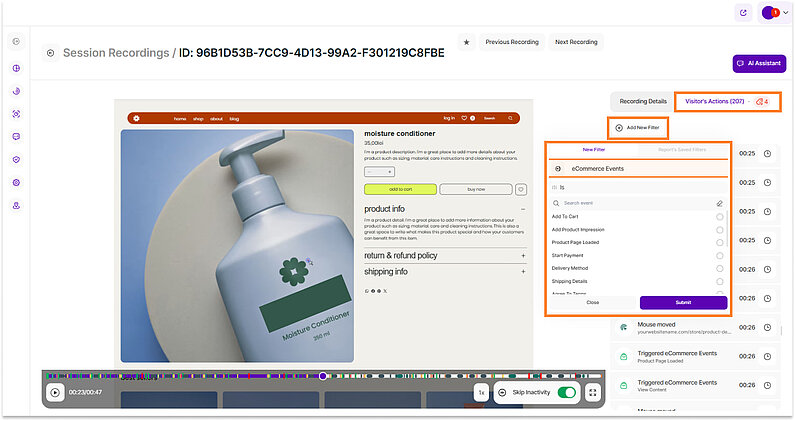The height and width of the screenshot is (421, 795).
Task: Click the globe icon in left sidebar
Action: coord(16,68)
